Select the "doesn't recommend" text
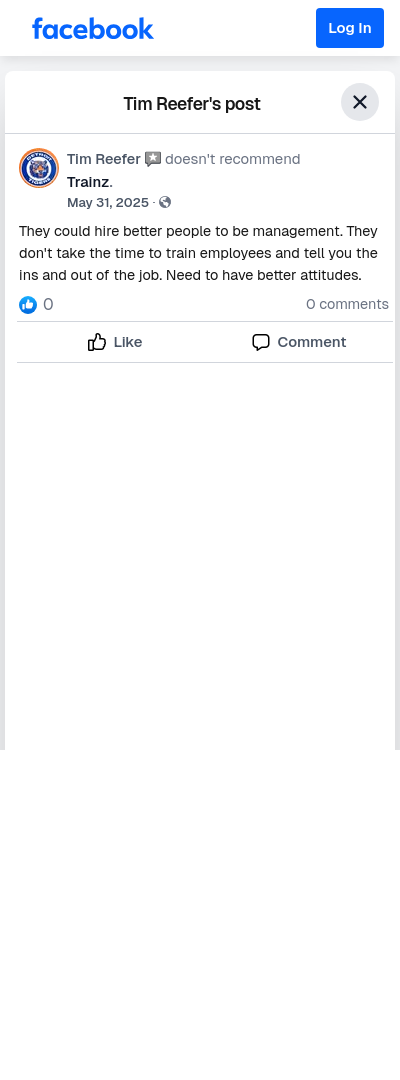 point(233,159)
